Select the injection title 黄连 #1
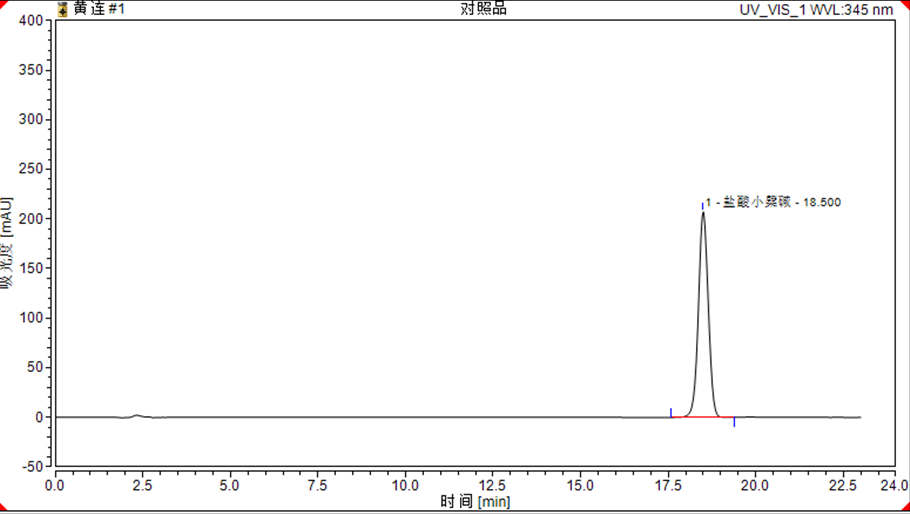Viewport: 910px width, 514px height. pos(99,9)
